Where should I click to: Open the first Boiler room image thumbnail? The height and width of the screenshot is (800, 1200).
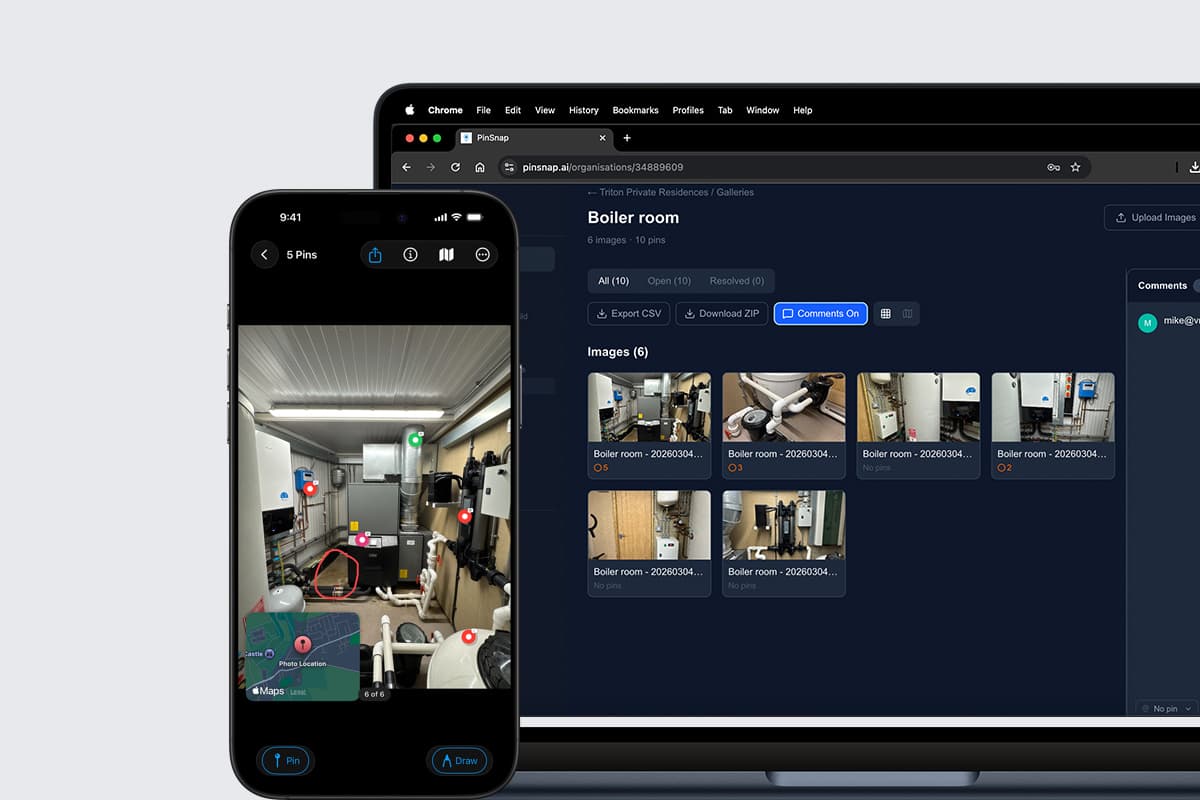point(648,407)
